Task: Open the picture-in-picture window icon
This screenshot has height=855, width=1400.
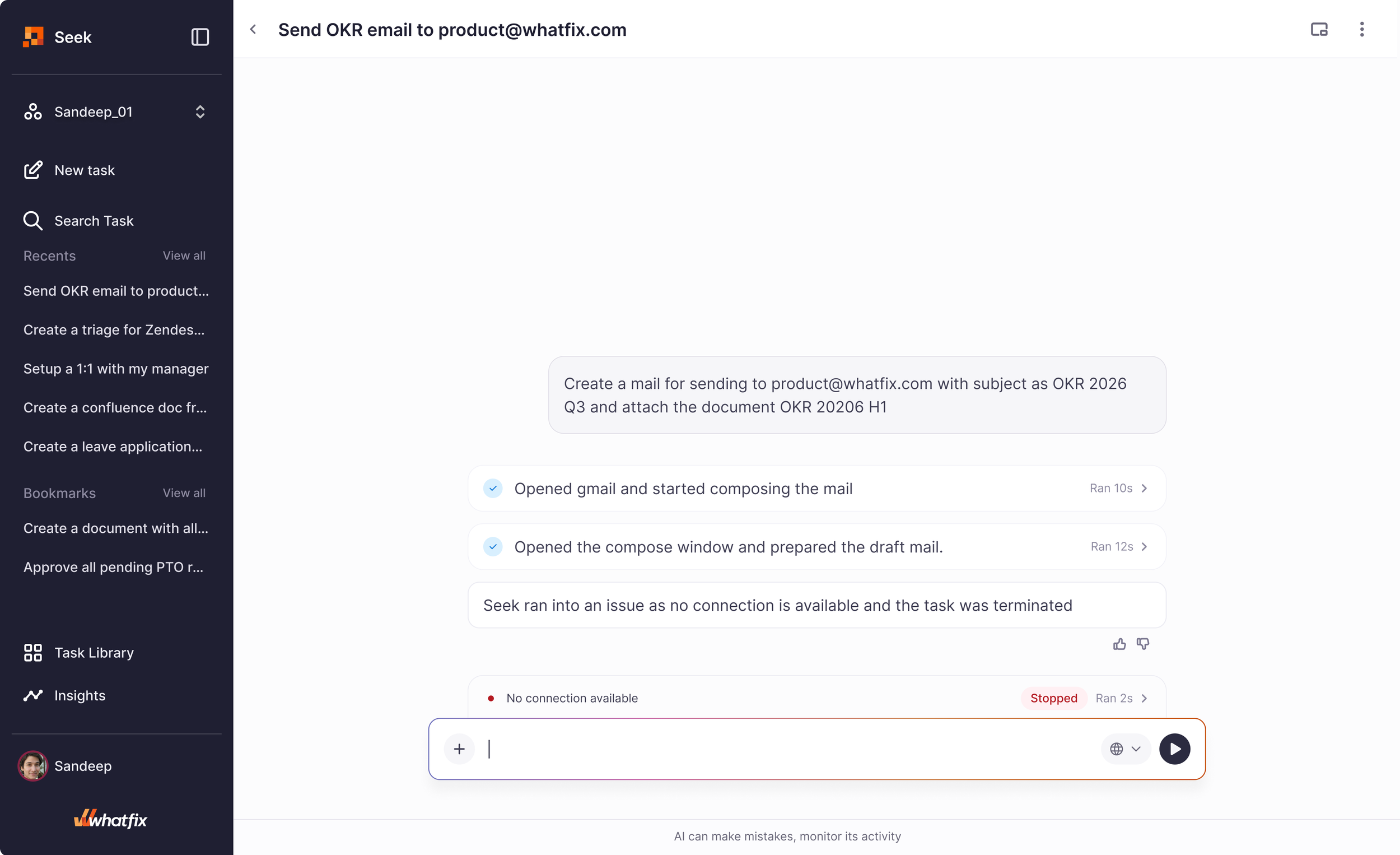Action: point(1319,30)
